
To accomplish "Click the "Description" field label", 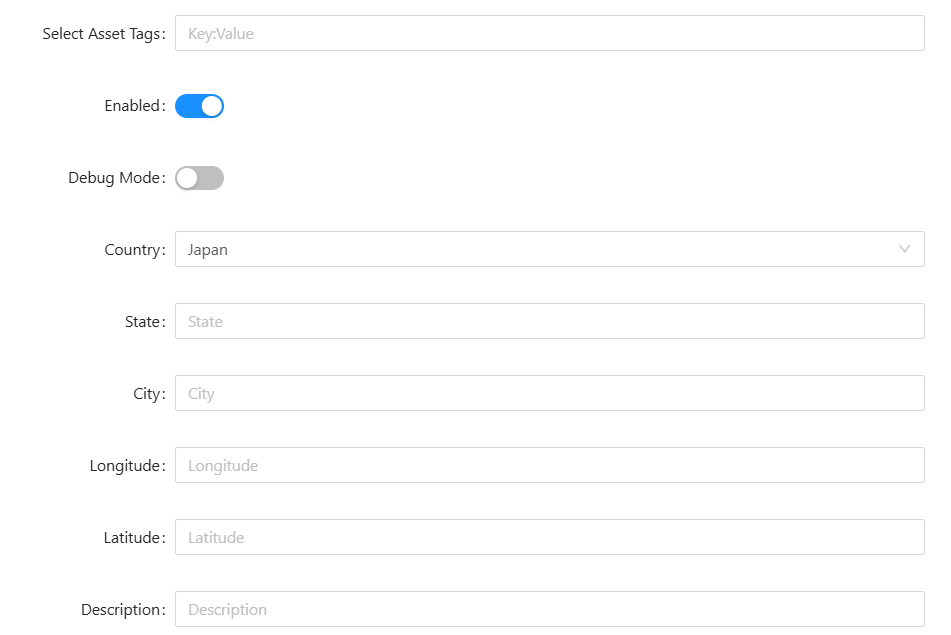I will (x=120, y=610).
